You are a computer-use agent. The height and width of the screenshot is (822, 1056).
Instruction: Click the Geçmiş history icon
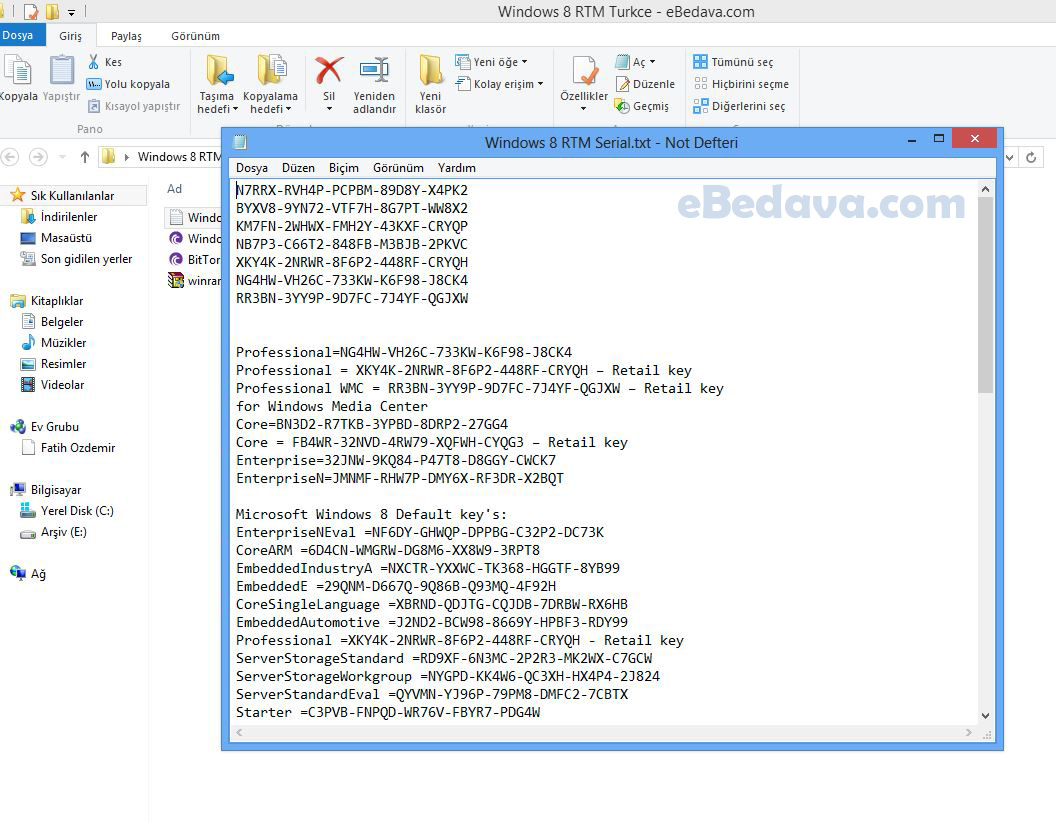tap(621, 106)
